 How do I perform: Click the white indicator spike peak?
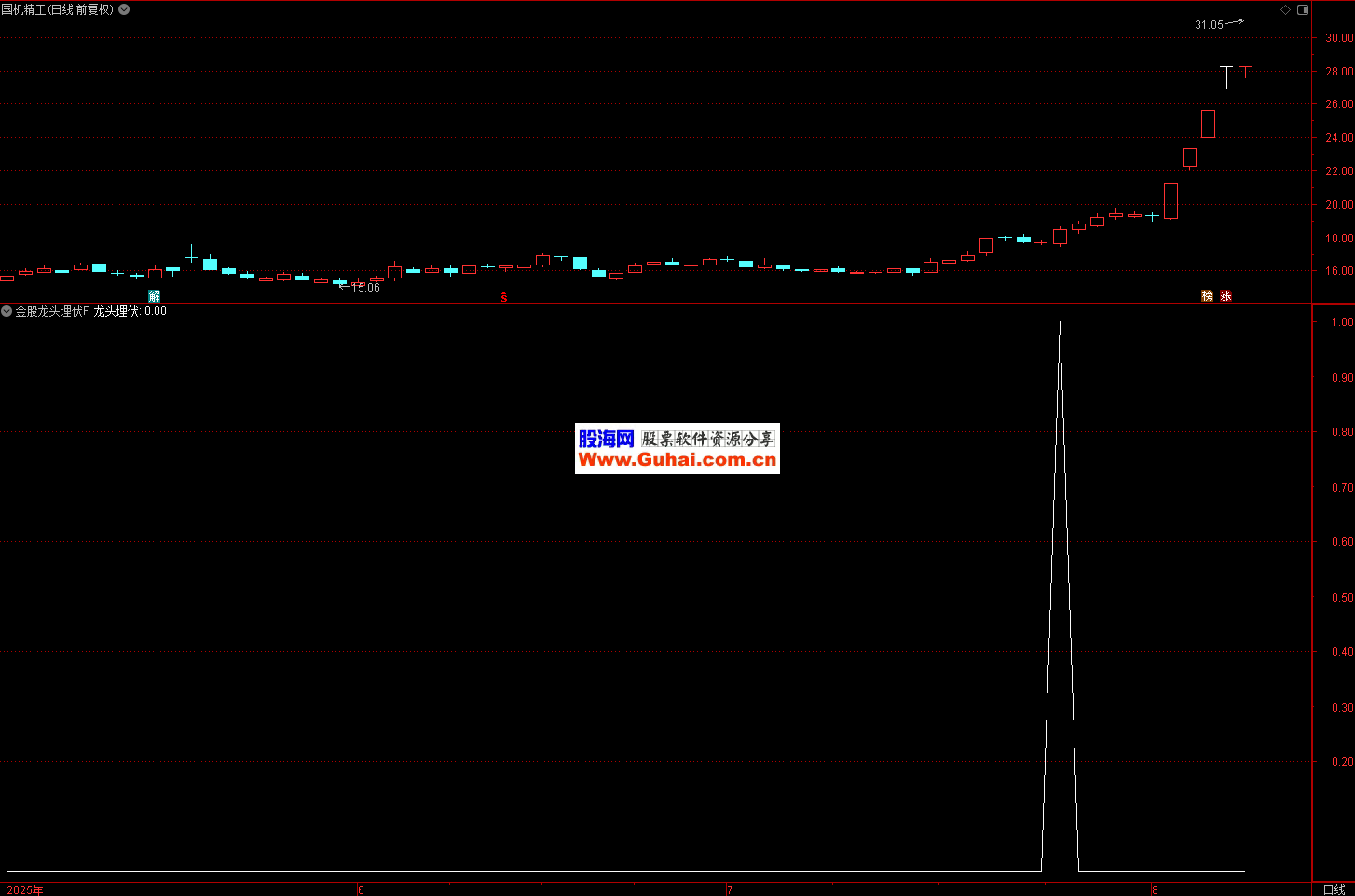tap(1060, 323)
